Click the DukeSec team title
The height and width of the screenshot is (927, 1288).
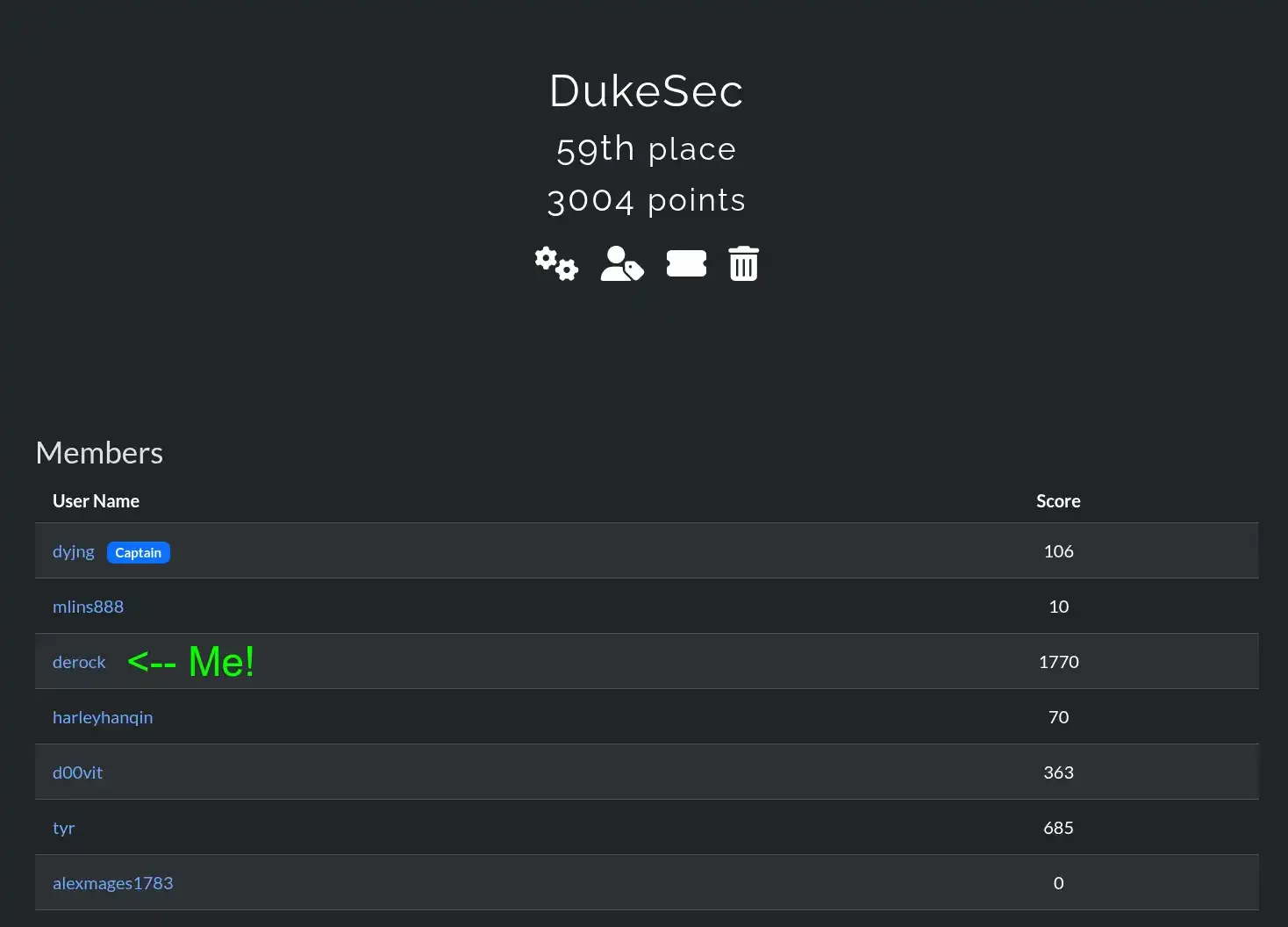coord(646,91)
